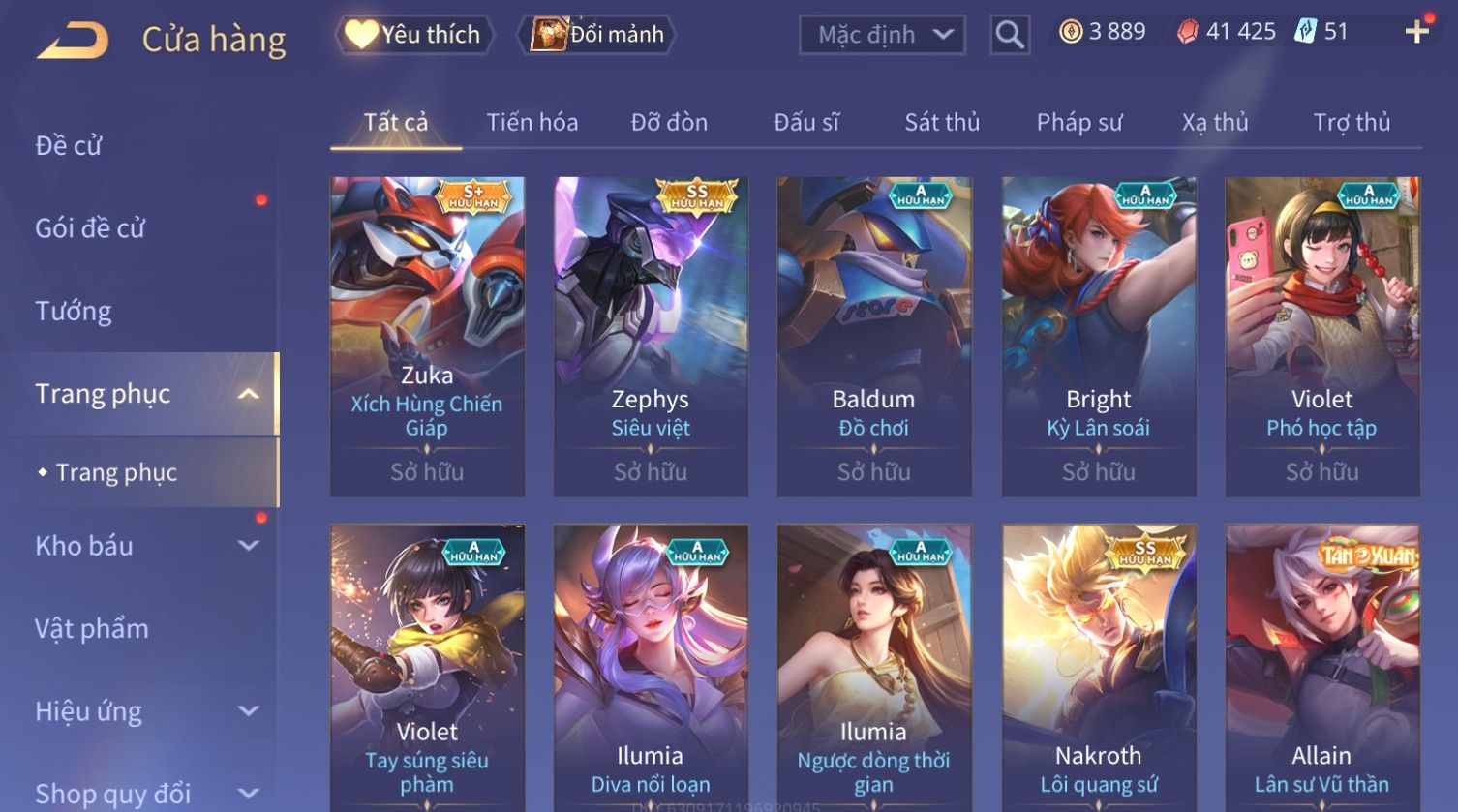The image size is (1458, 812).
Task: Expand the Kho báu sidebar section
Action: [248, 546]
